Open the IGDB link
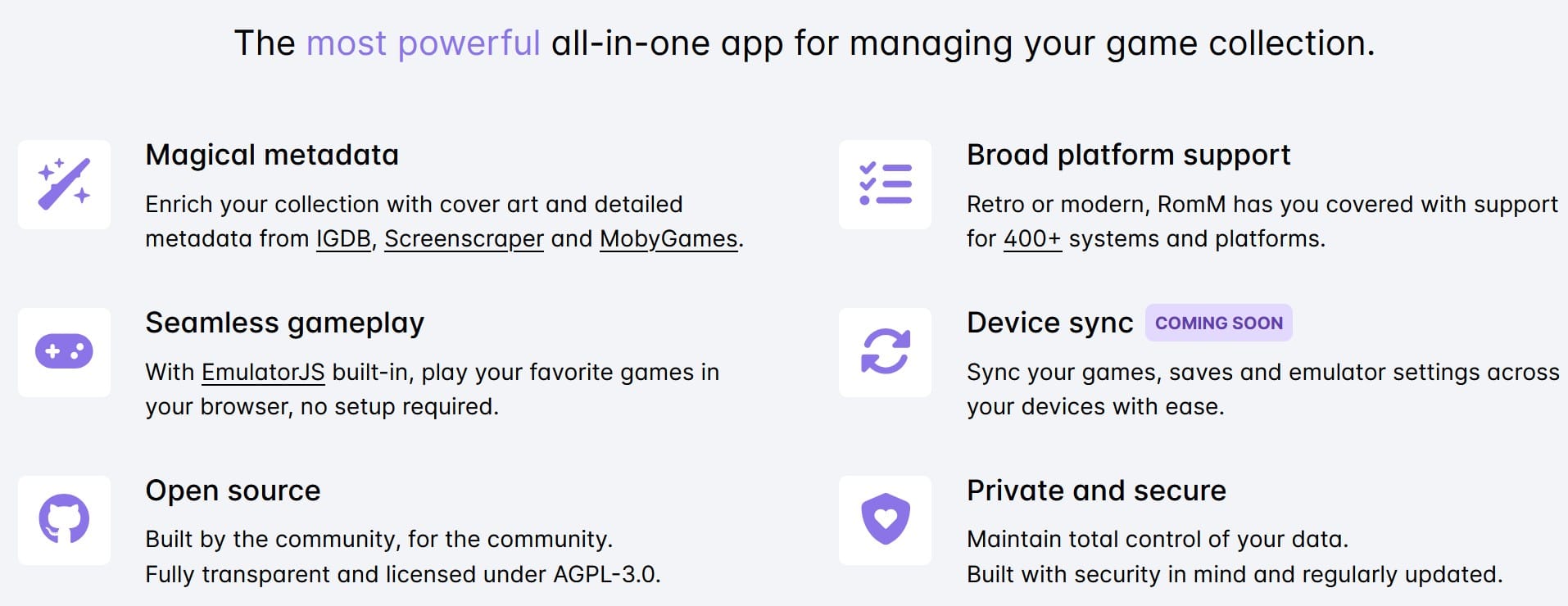Viewport: 1568px width, 606px height. (x=344, y=239)
